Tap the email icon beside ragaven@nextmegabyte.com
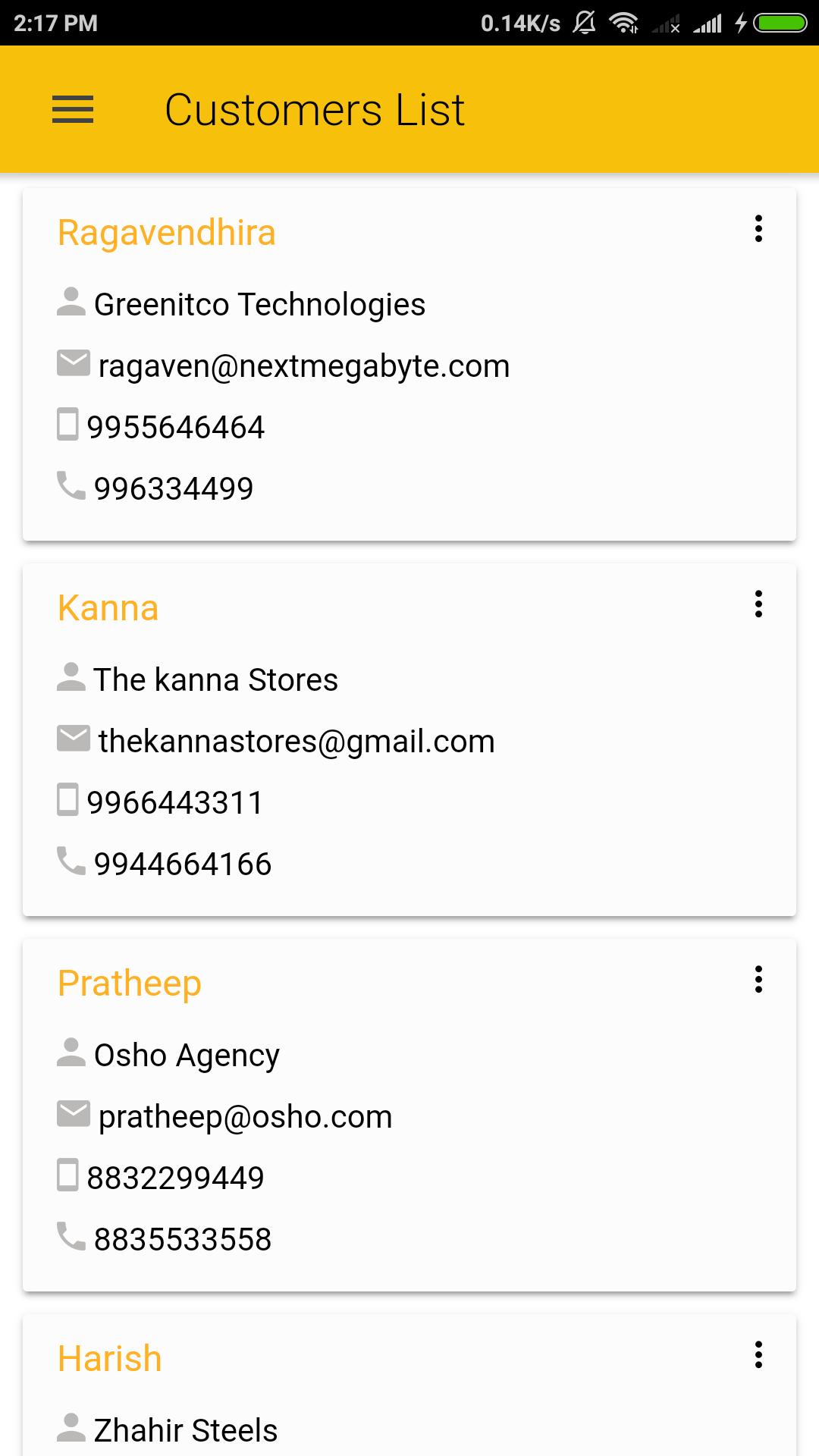Screen dimensions: 819x1456 [73, 363]
